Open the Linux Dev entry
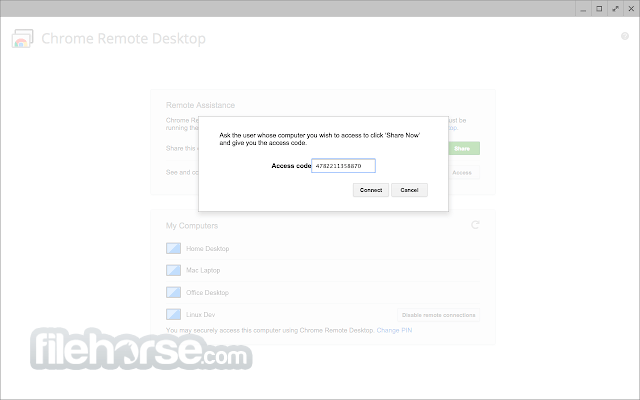This screenshot has width=640, height=400. [x=200, y=315]
